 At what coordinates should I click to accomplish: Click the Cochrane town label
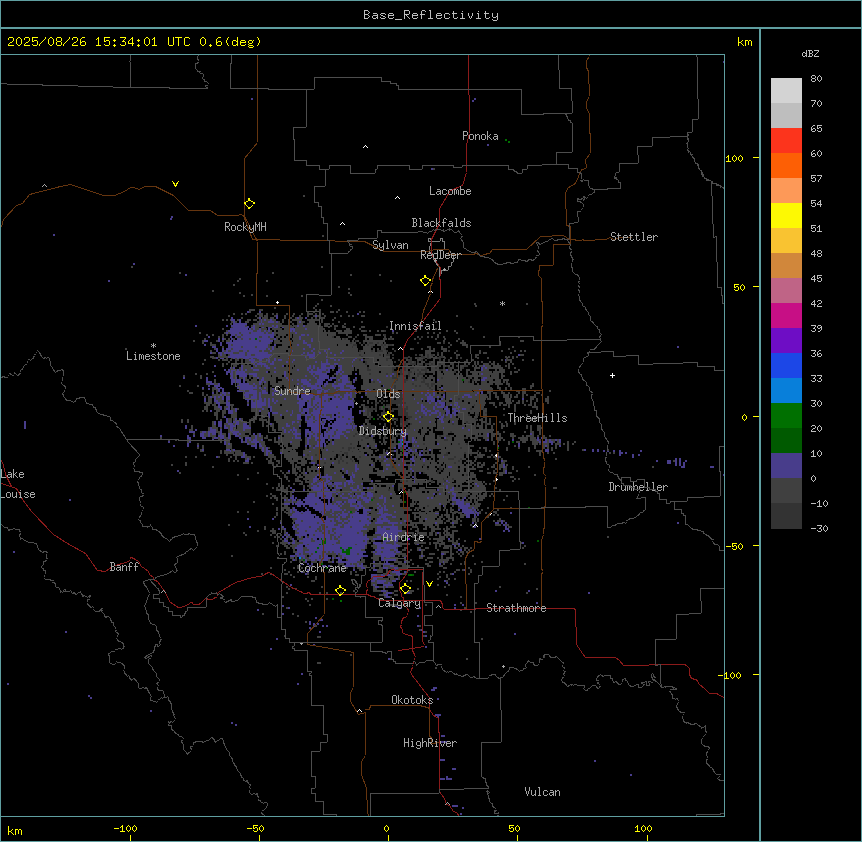point(322,568)
